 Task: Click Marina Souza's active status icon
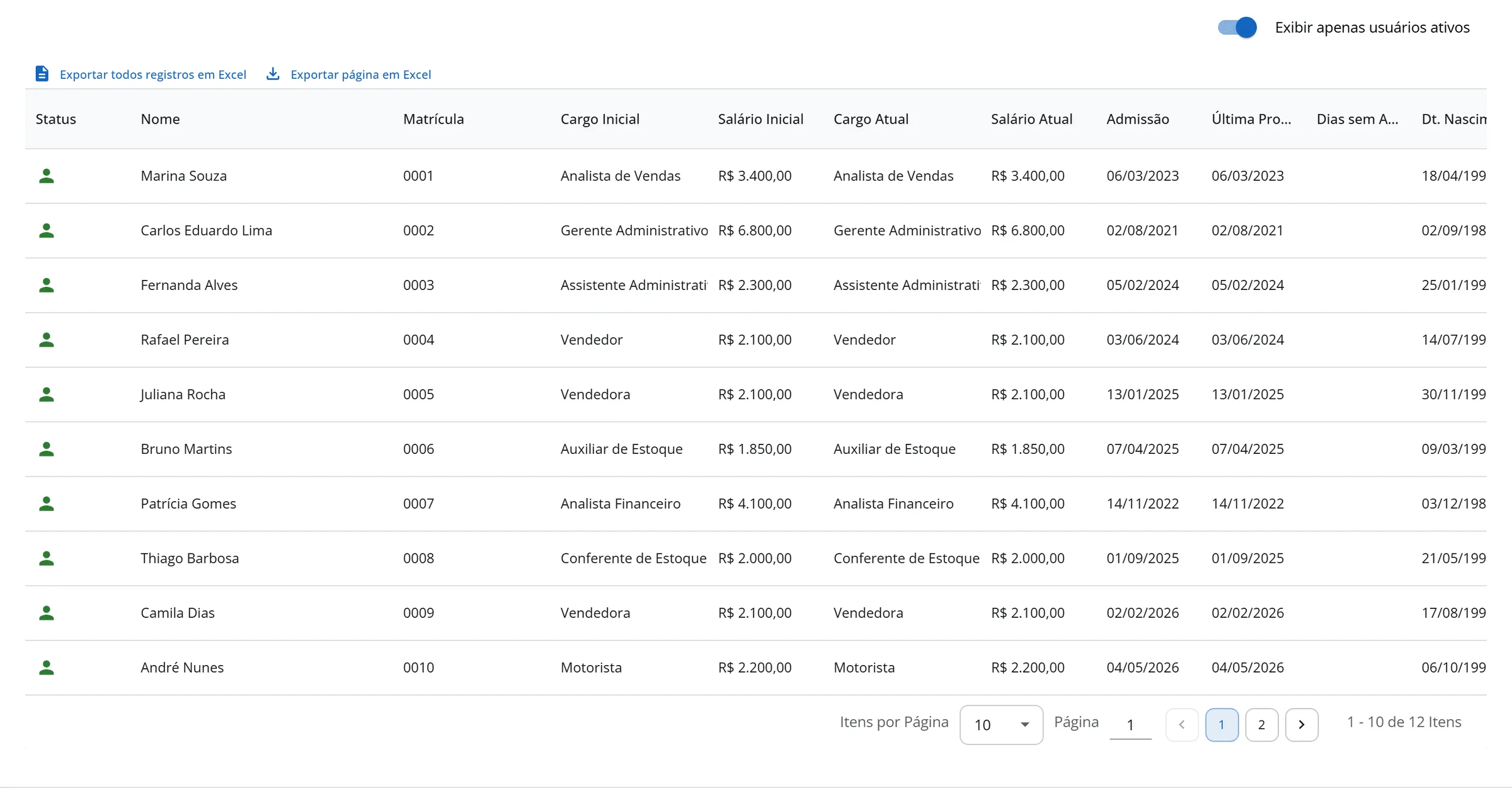pos(47,176)
